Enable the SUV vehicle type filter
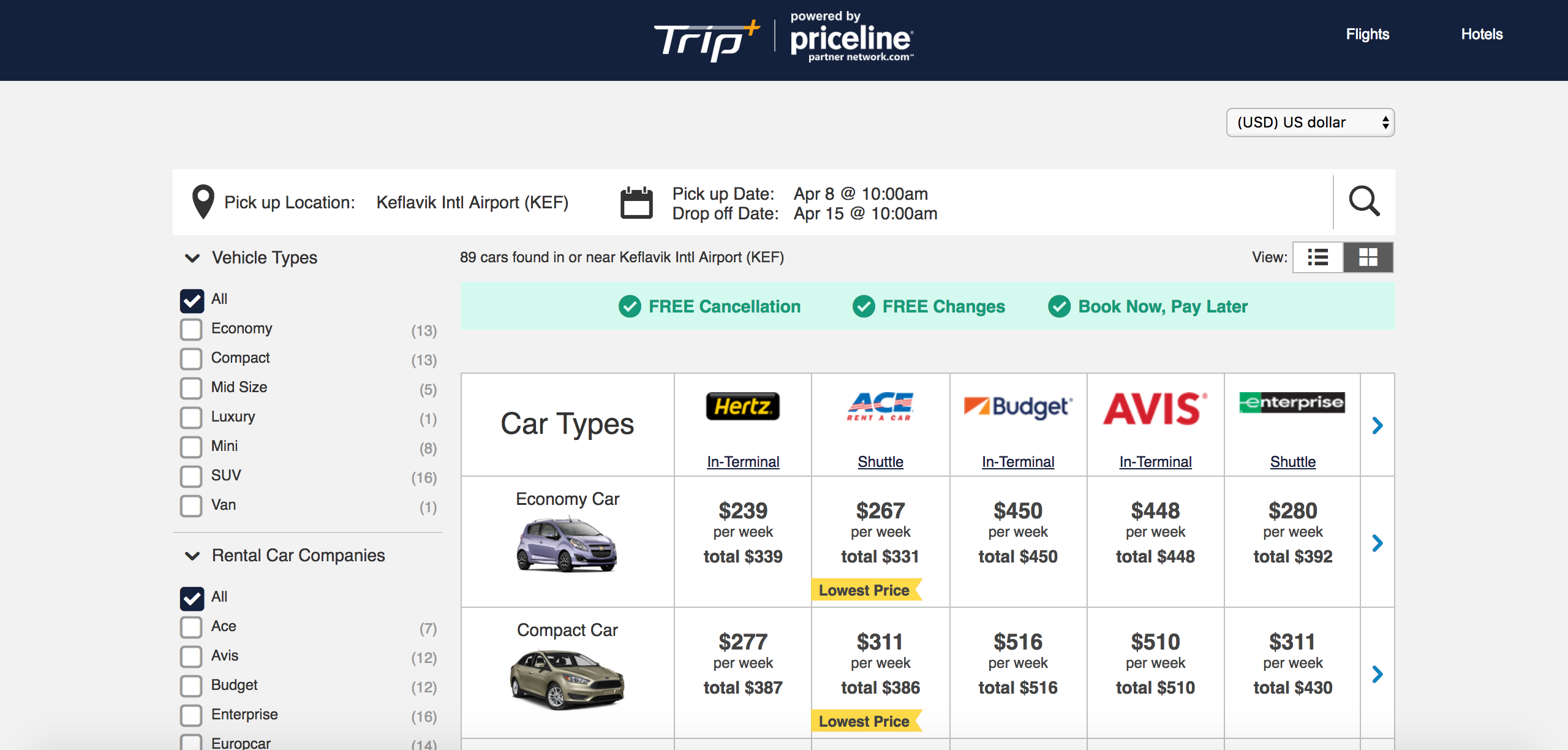Viewport: 1568px width, 750px height. tap(191, 477)
